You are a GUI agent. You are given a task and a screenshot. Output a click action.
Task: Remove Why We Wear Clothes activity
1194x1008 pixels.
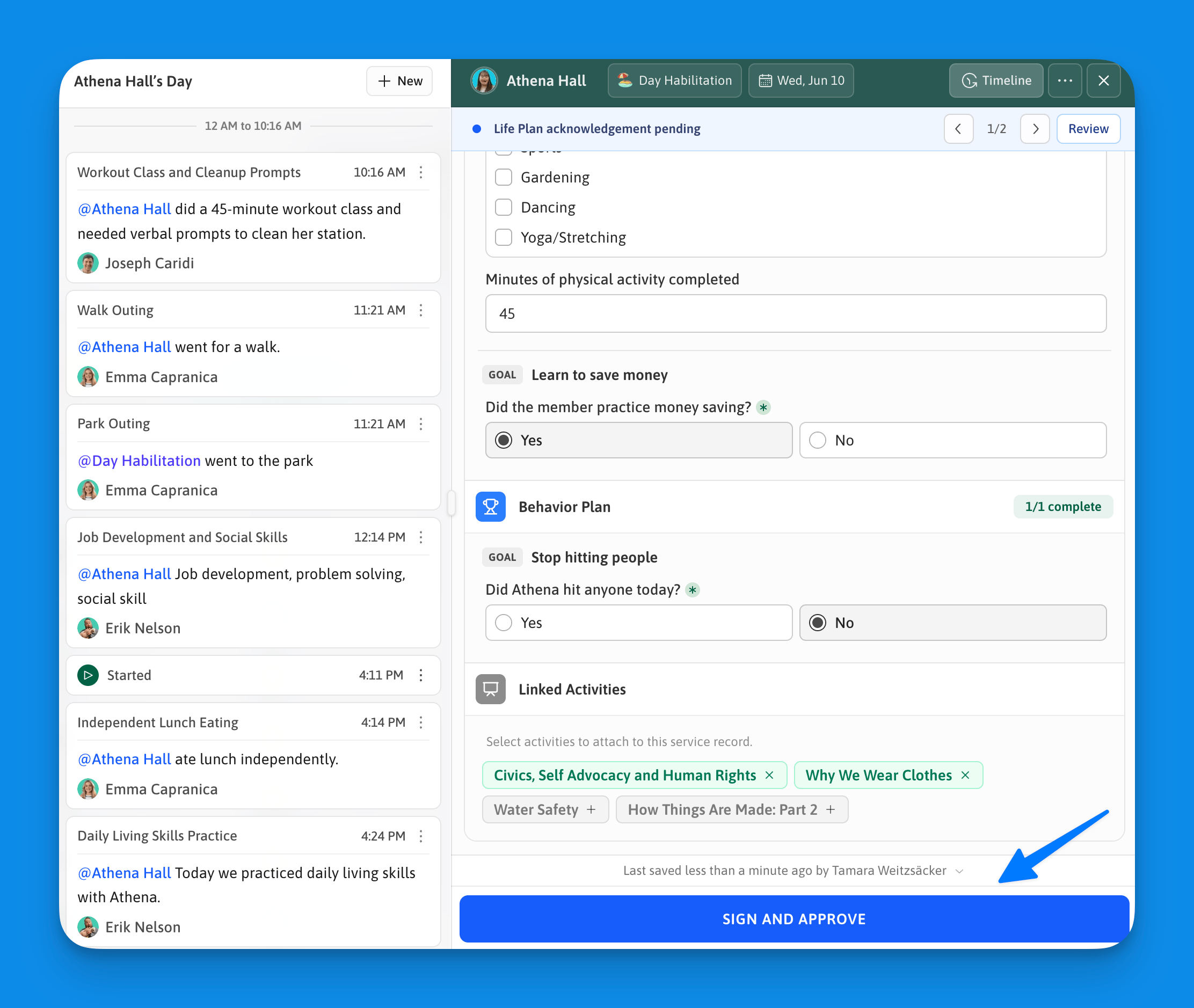965,775
